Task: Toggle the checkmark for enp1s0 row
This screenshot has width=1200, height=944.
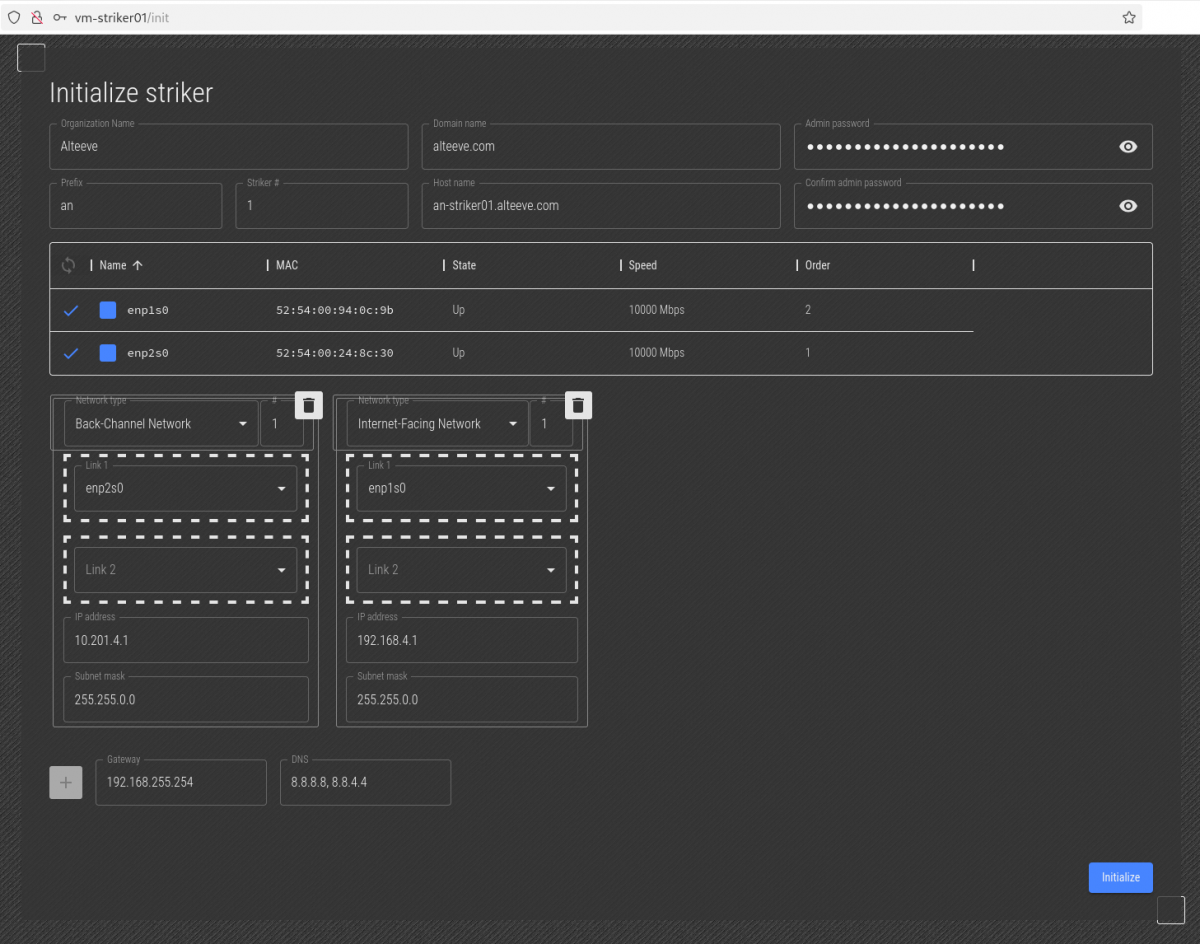Action: click(71, 310)
